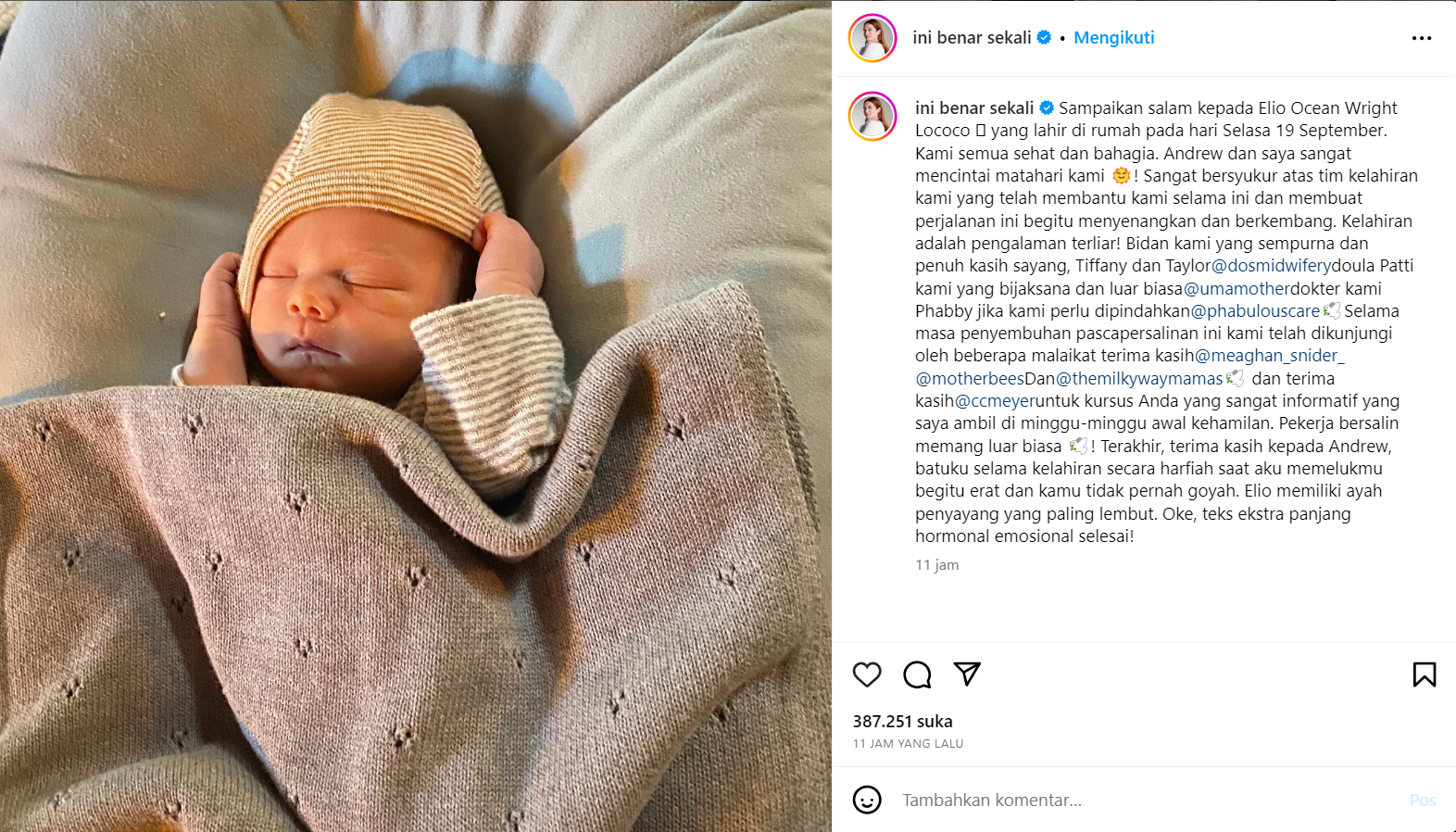Open header username ini benar sekali

[x=972, y=38]
